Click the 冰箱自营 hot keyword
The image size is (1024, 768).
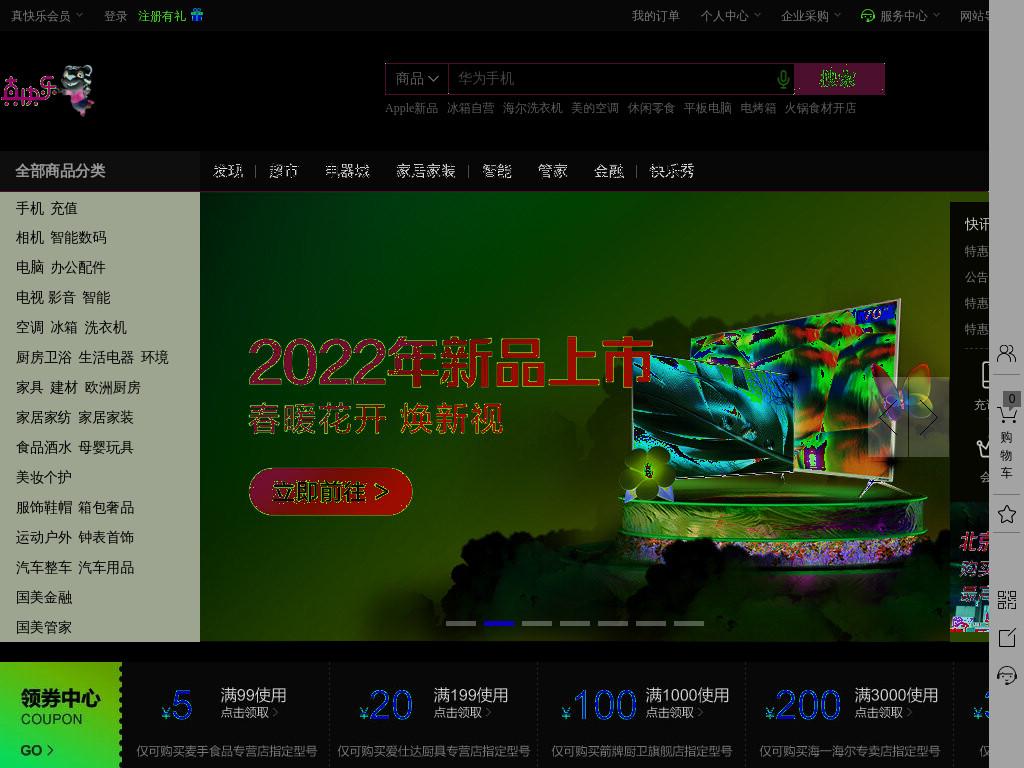click(471, 108)
